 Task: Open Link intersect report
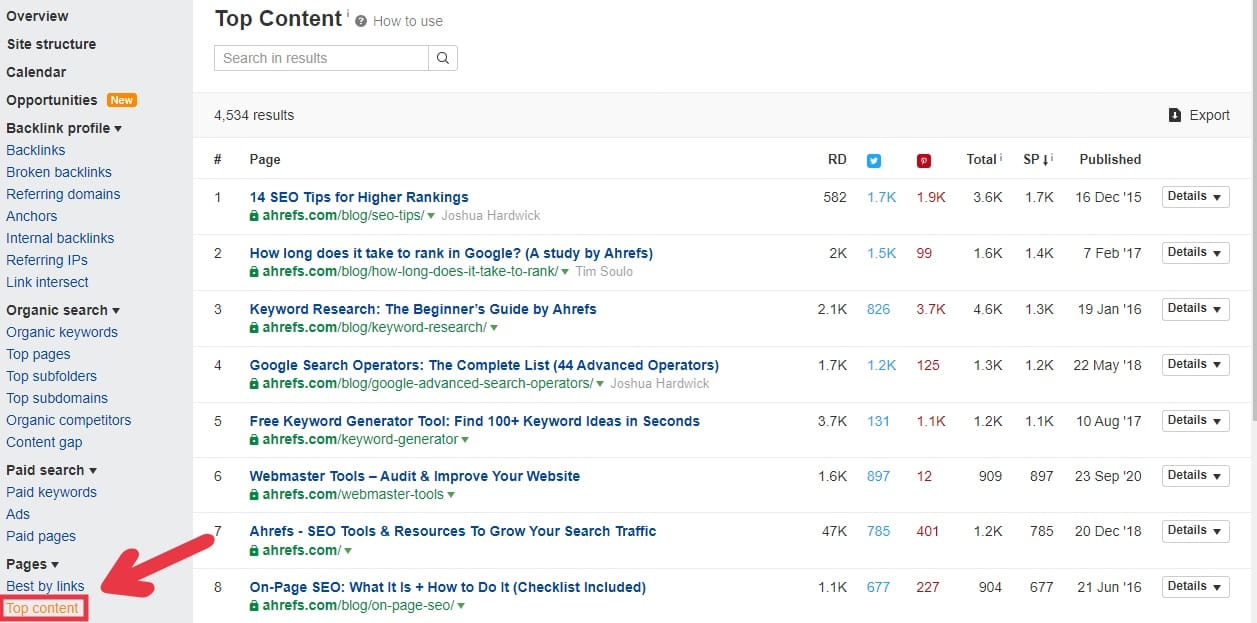(47, 282)
